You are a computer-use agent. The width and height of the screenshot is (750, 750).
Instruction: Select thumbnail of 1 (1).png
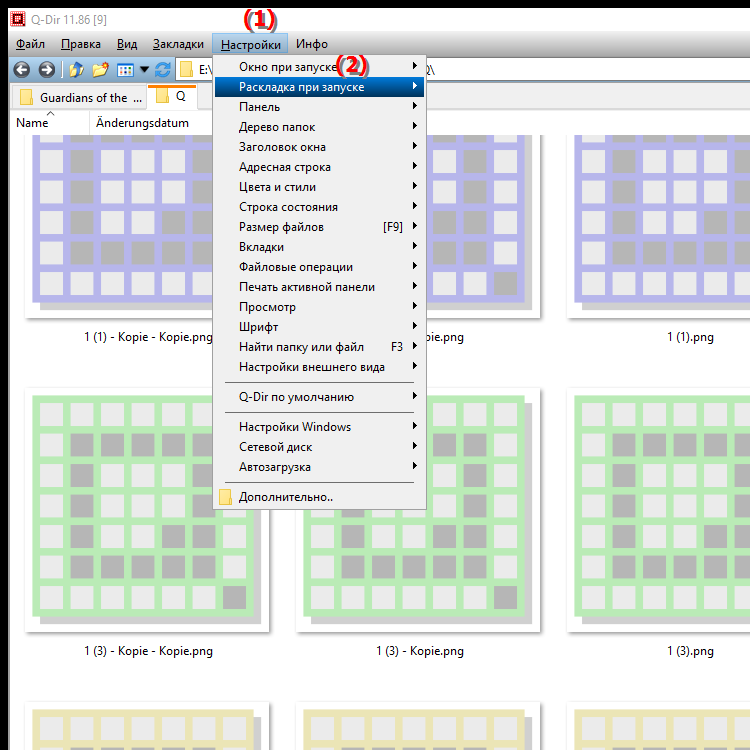pos(659,226)
